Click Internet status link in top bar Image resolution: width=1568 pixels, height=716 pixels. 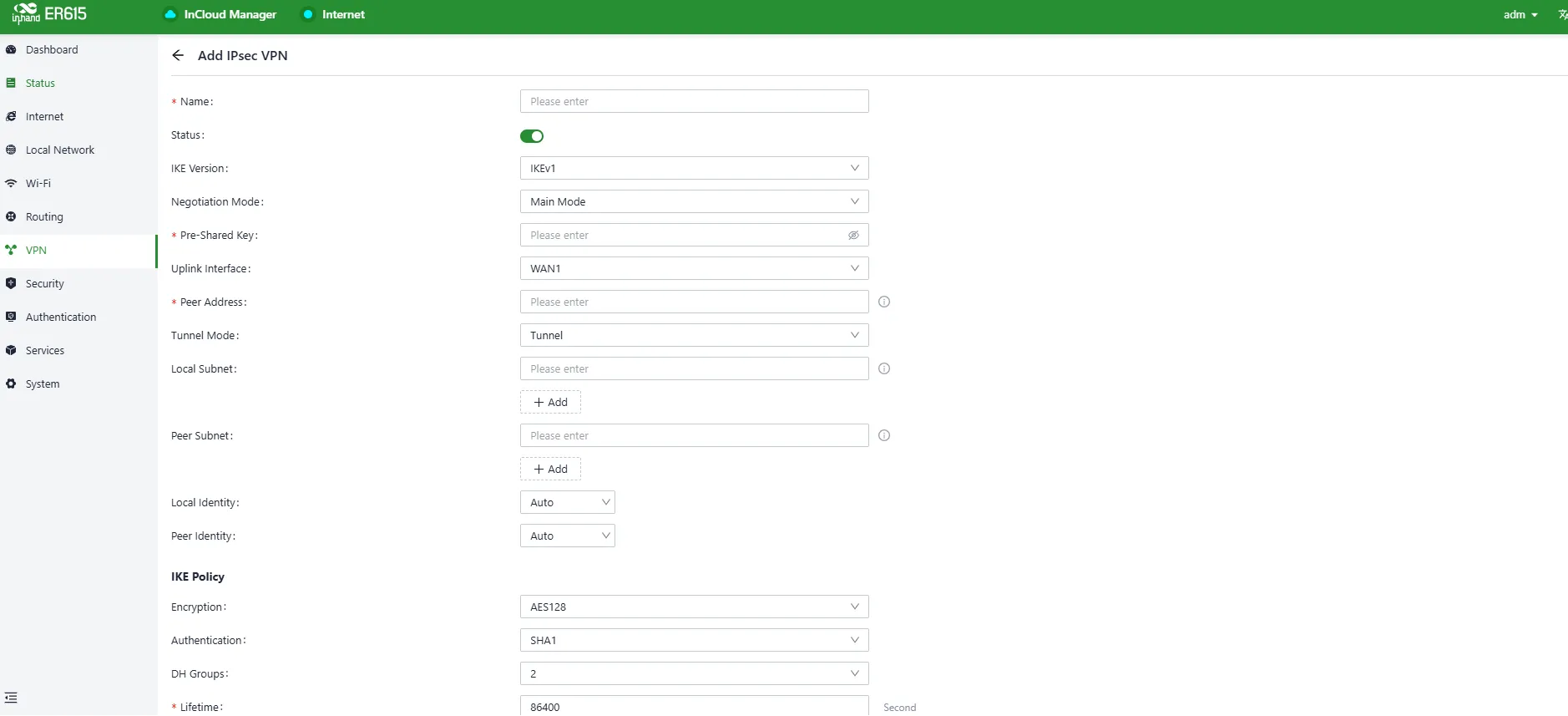[343, 14]
